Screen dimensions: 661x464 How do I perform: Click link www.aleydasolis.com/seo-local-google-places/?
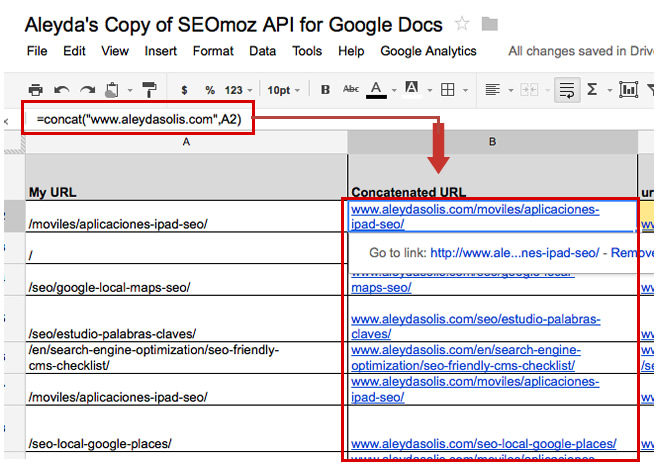(484, 444)
